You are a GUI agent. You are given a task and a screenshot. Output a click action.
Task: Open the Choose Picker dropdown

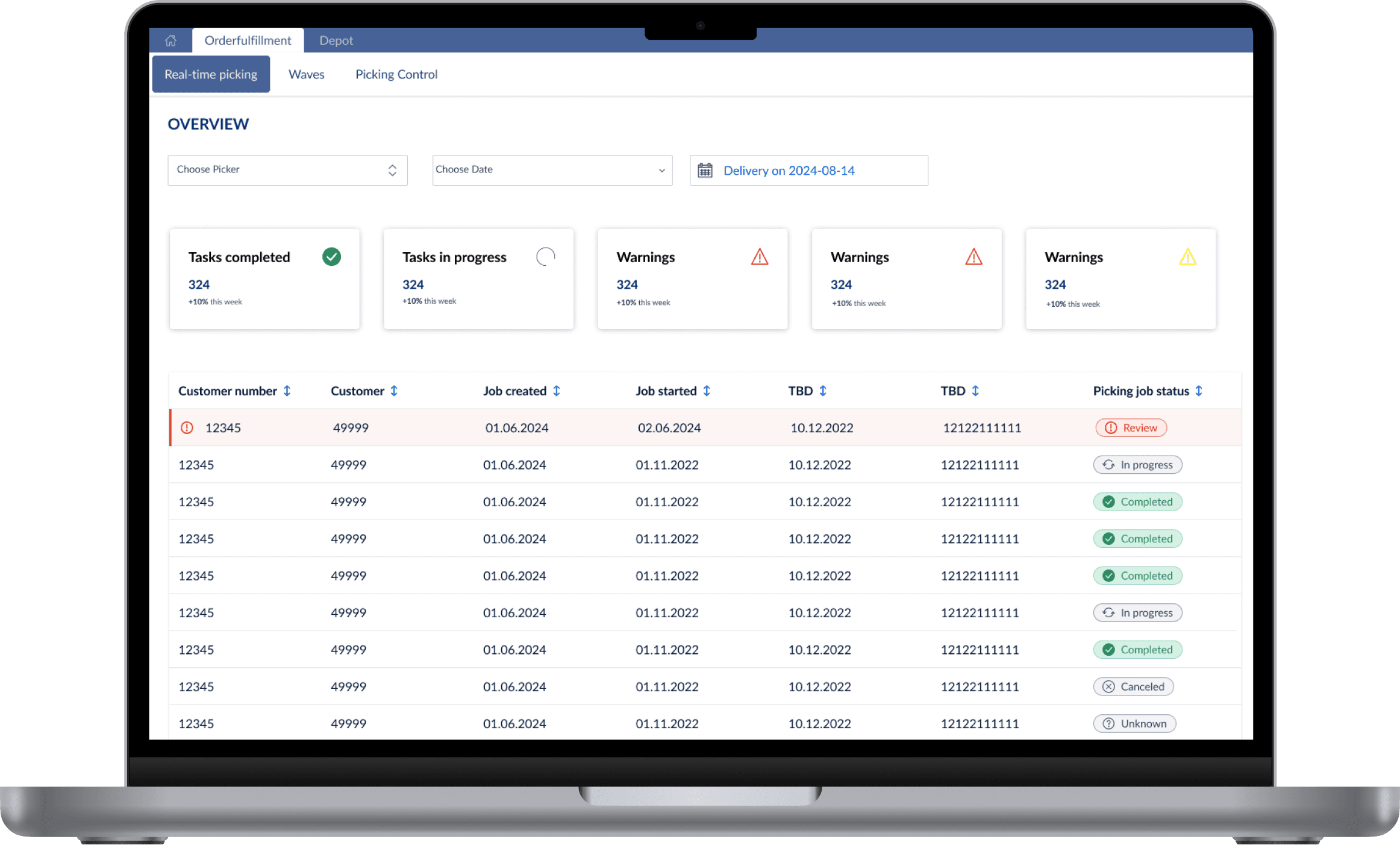[287, 170]
